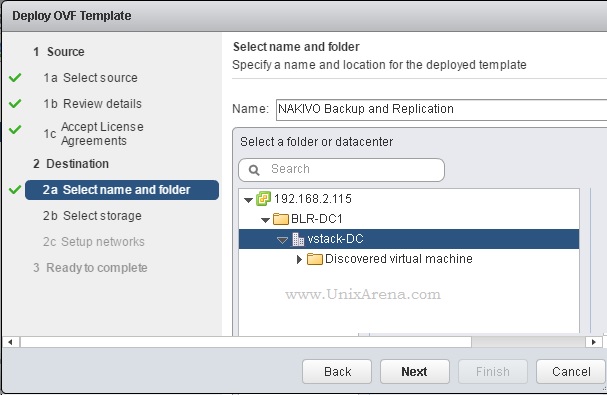Open step 2c Setup networks
Image resolution: width=607 pixels, height=395 pixels.
coord(94,242)
